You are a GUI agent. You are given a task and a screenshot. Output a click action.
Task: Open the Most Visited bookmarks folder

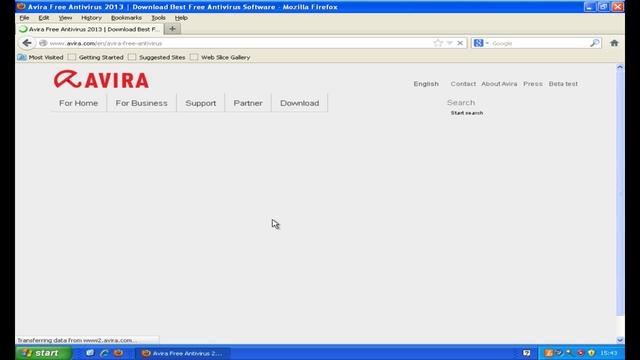(x=40, y=57)
